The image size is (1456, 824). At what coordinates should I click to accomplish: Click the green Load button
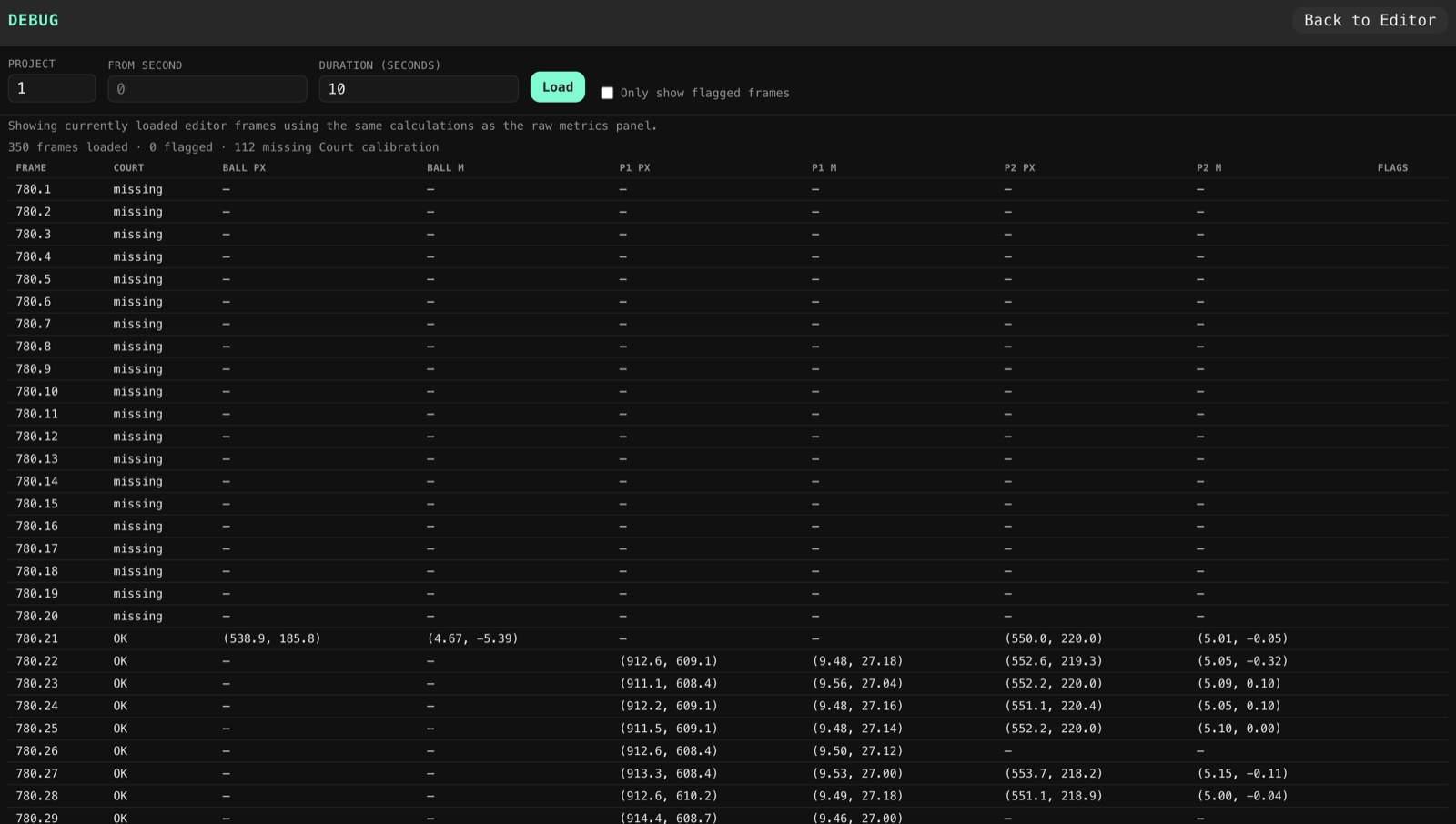558,87
